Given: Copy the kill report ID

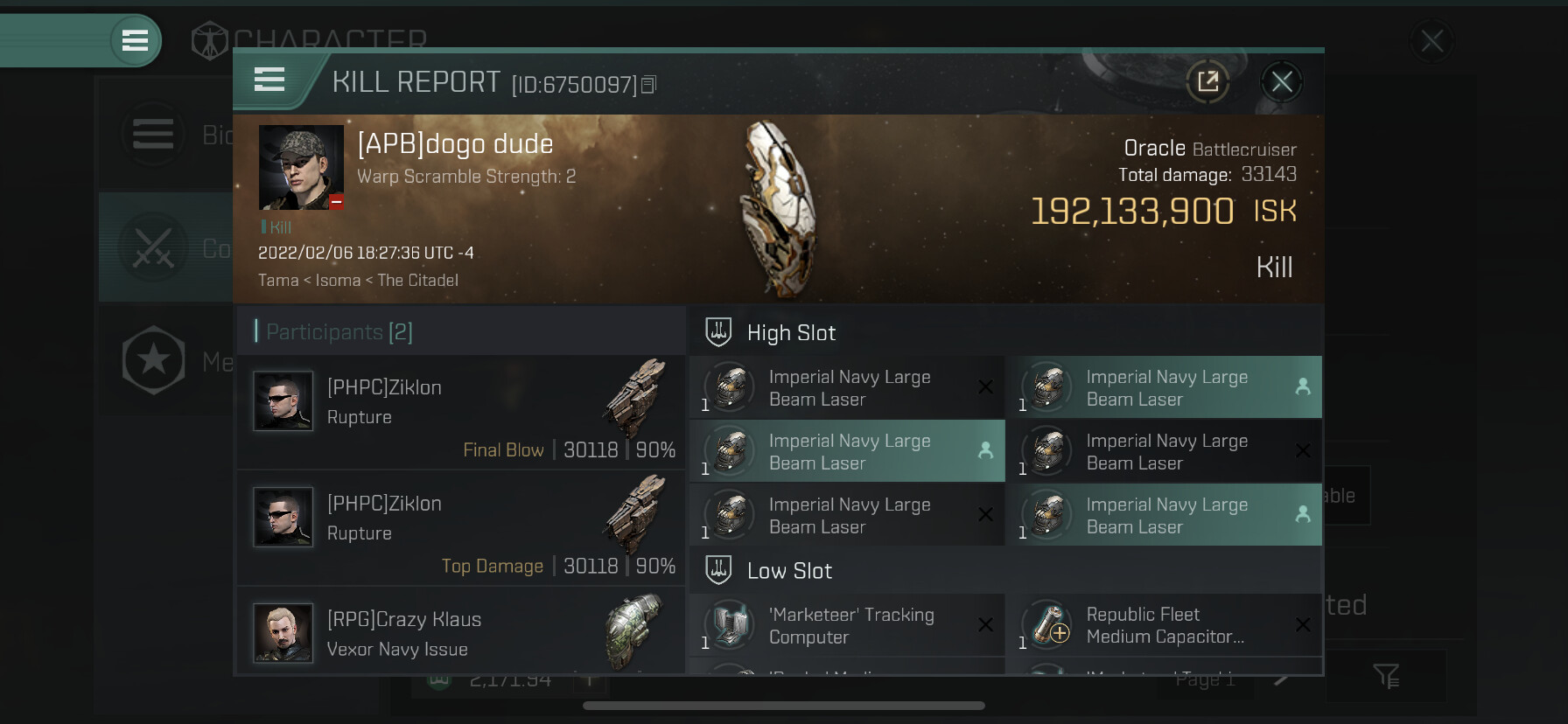Looking at the screenshot, I should tap(648, 85).
